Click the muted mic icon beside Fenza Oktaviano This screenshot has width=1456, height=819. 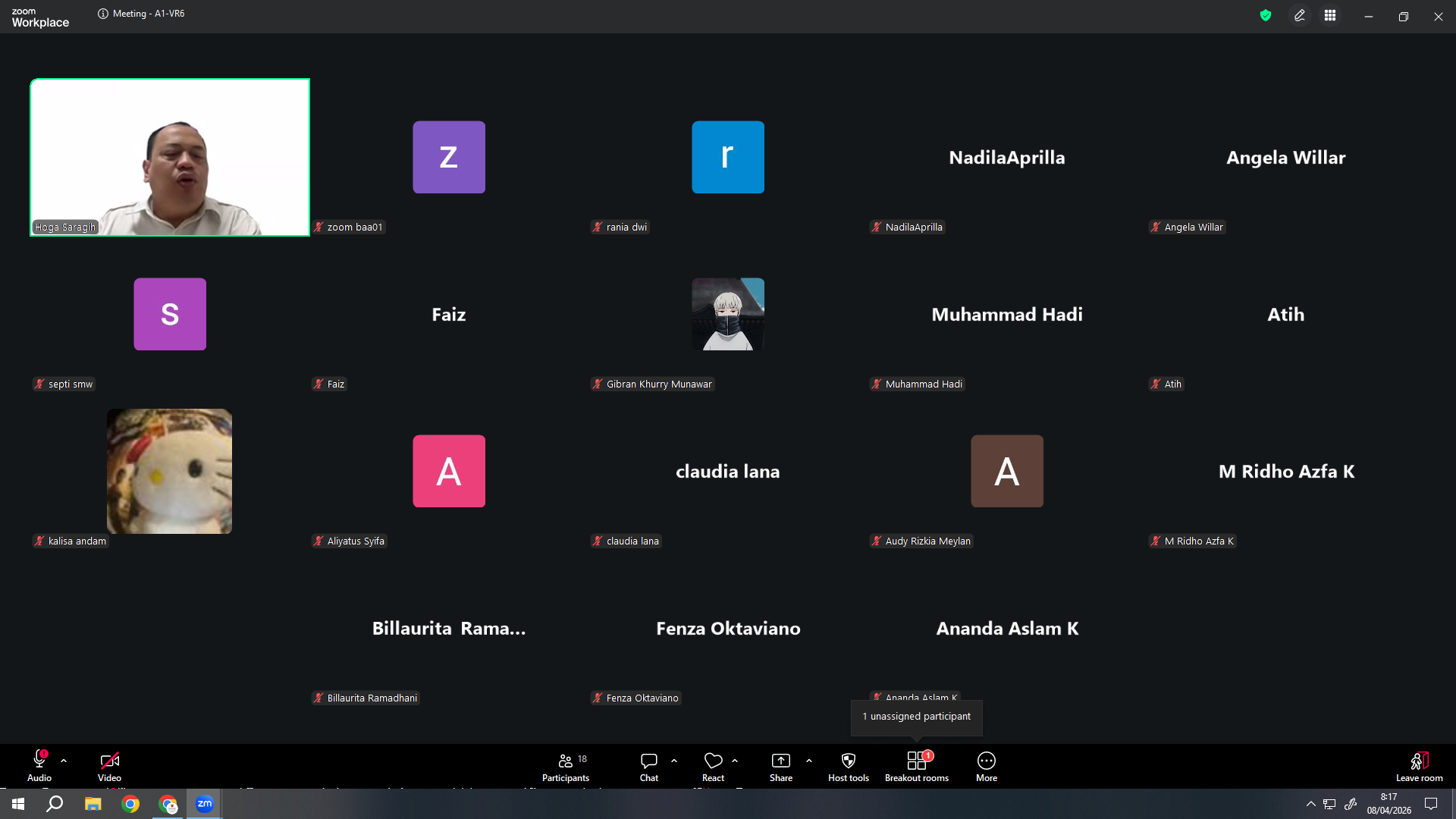pyautogui.click(x=598, y=698)
